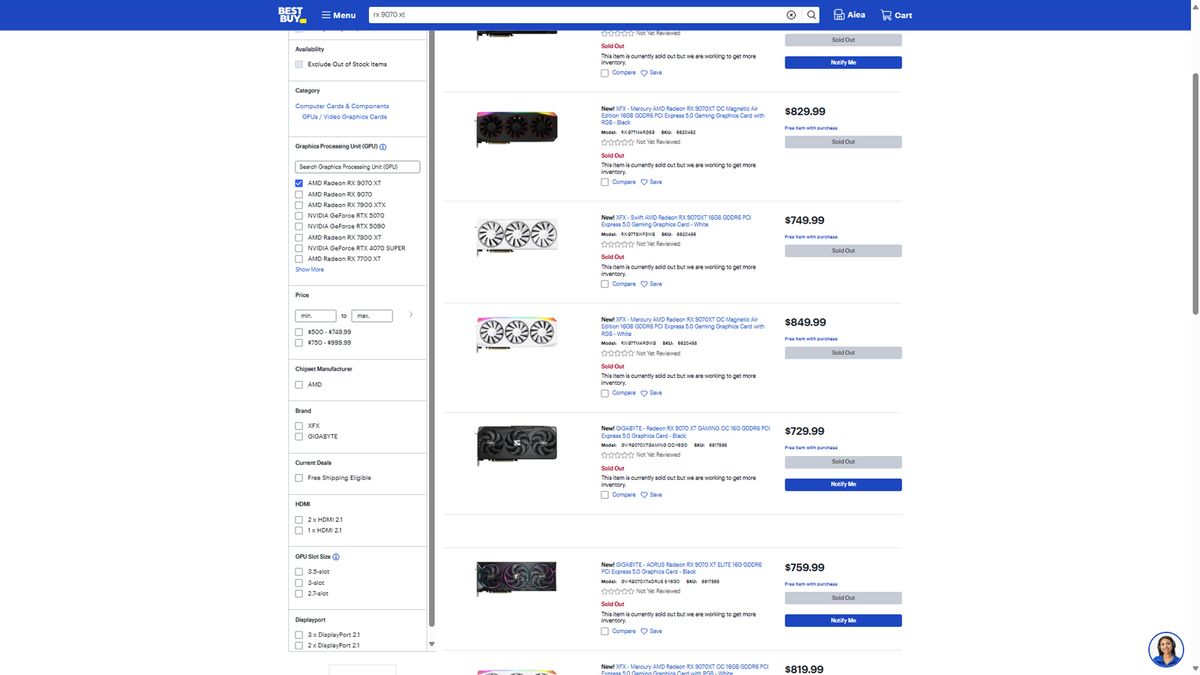
Task: Apply price range arrow button
Action: click(411, 315)
